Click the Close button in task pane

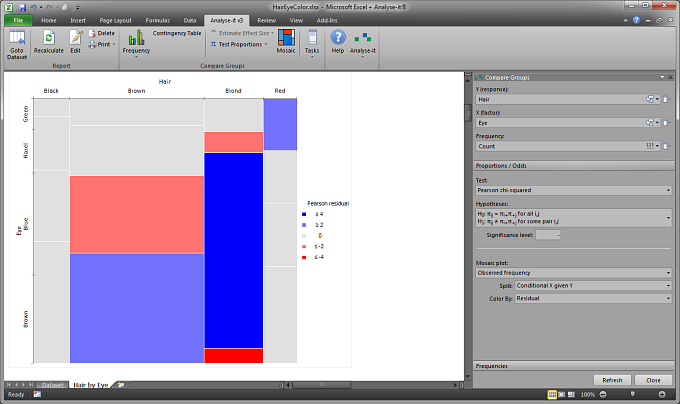coord(653,380)
